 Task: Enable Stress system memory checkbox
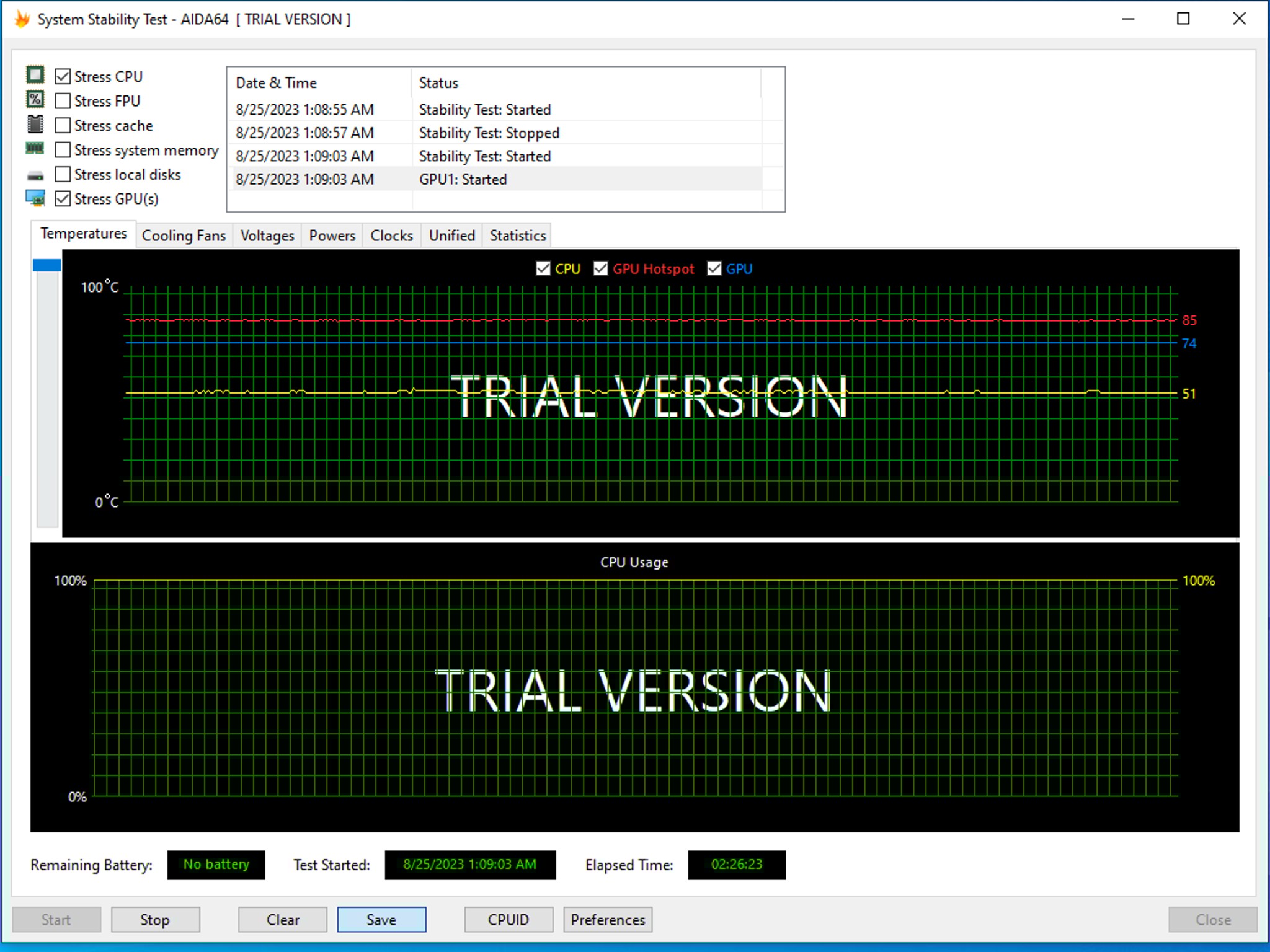(x=63, y=150)
